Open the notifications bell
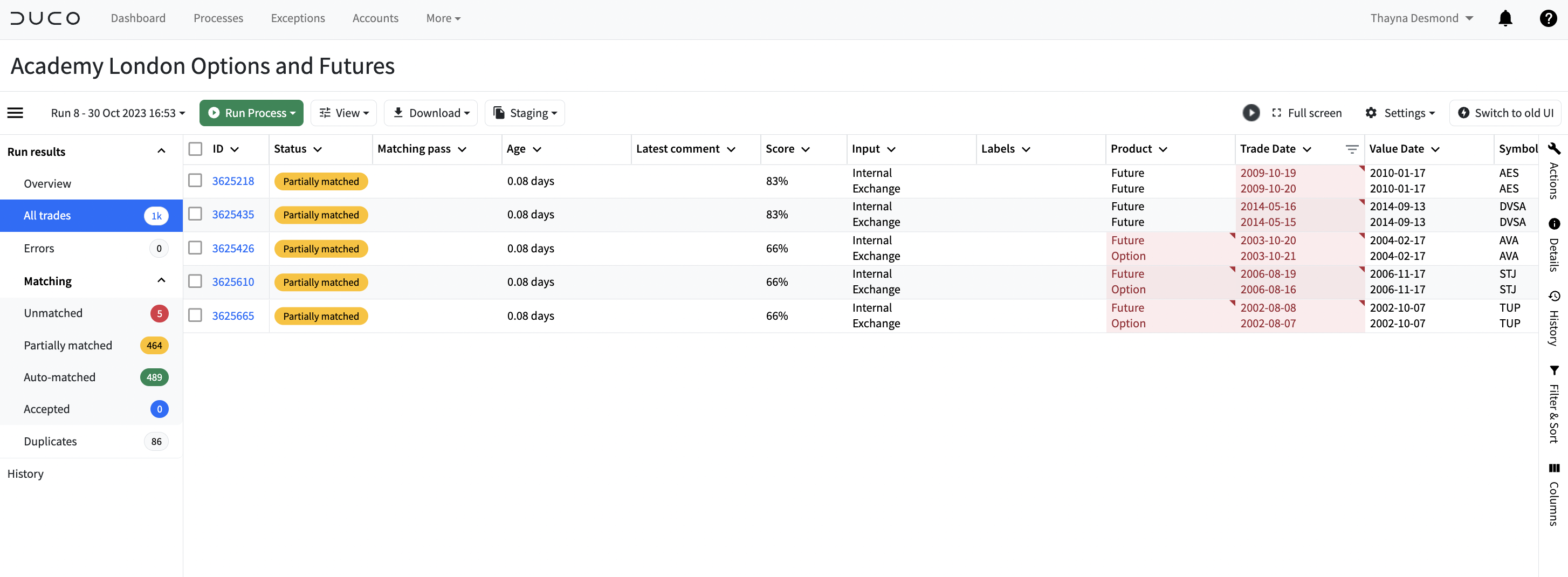Screen dimensions: 1568x577 1505,18
